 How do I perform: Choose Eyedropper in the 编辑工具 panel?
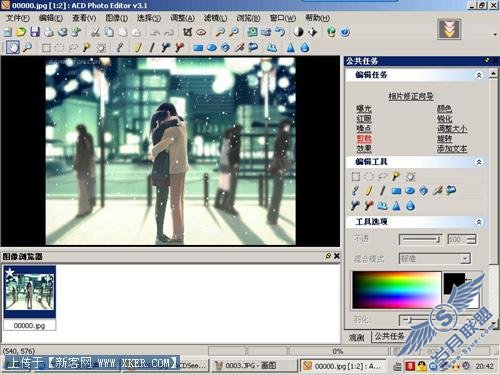coord(355,191)
